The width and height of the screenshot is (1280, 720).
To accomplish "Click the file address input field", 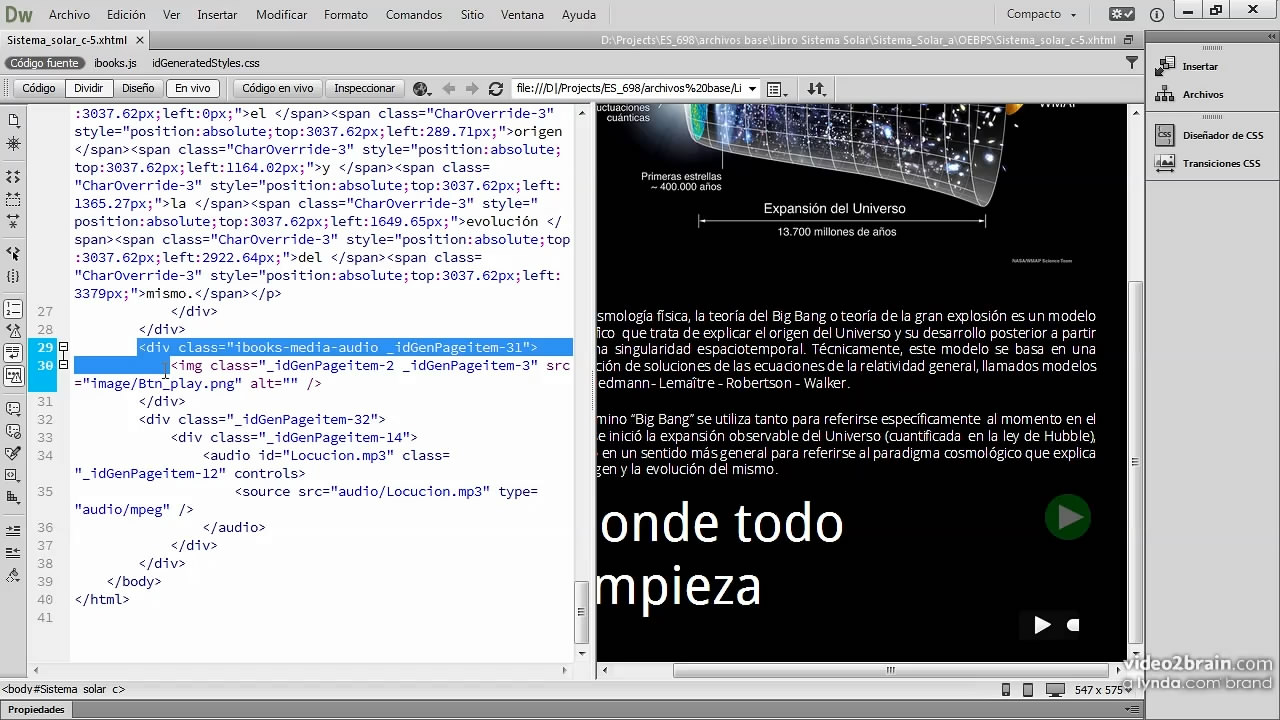I will click(x=628, y=88).
